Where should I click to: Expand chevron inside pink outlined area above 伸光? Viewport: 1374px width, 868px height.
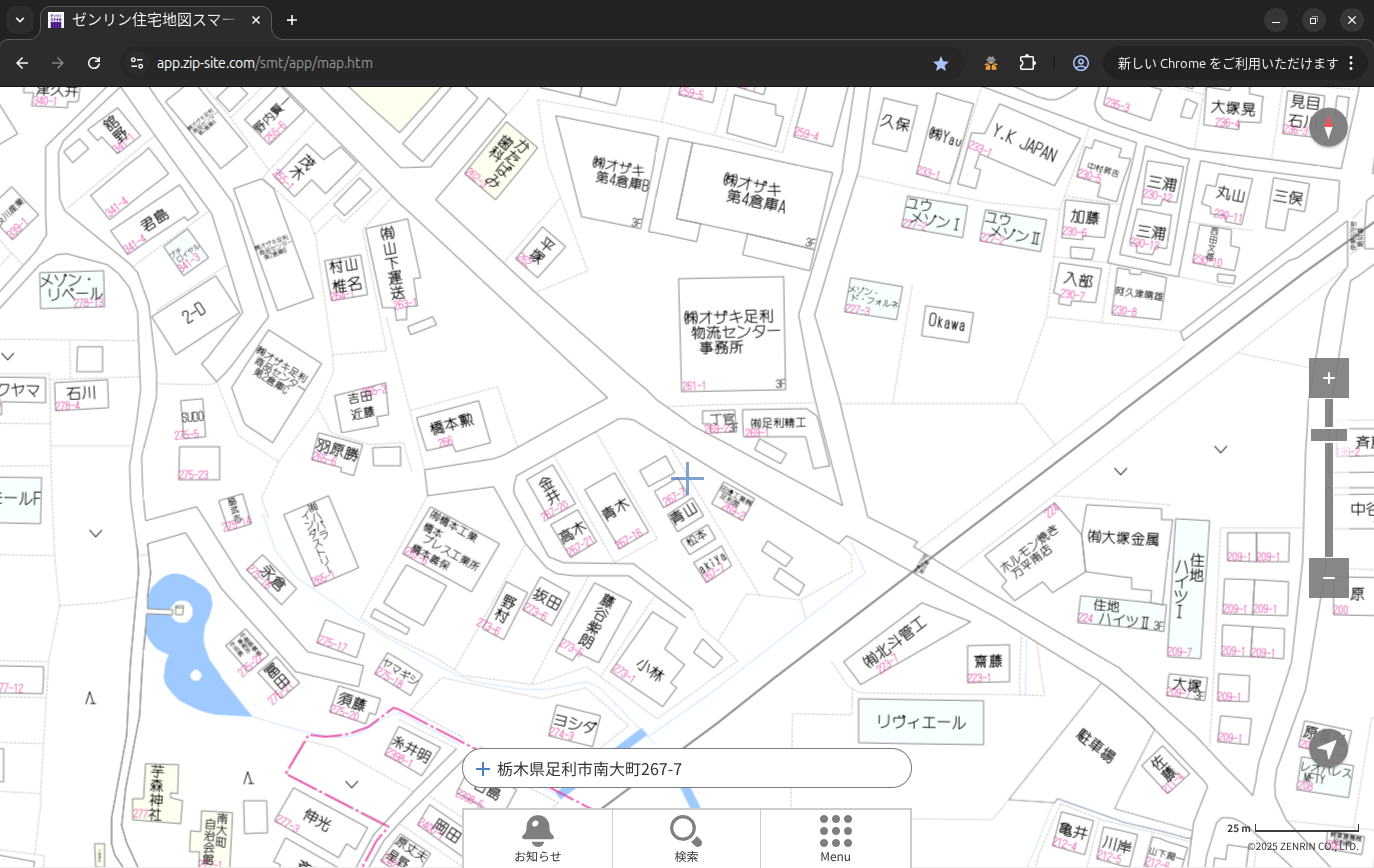point(351,784)
